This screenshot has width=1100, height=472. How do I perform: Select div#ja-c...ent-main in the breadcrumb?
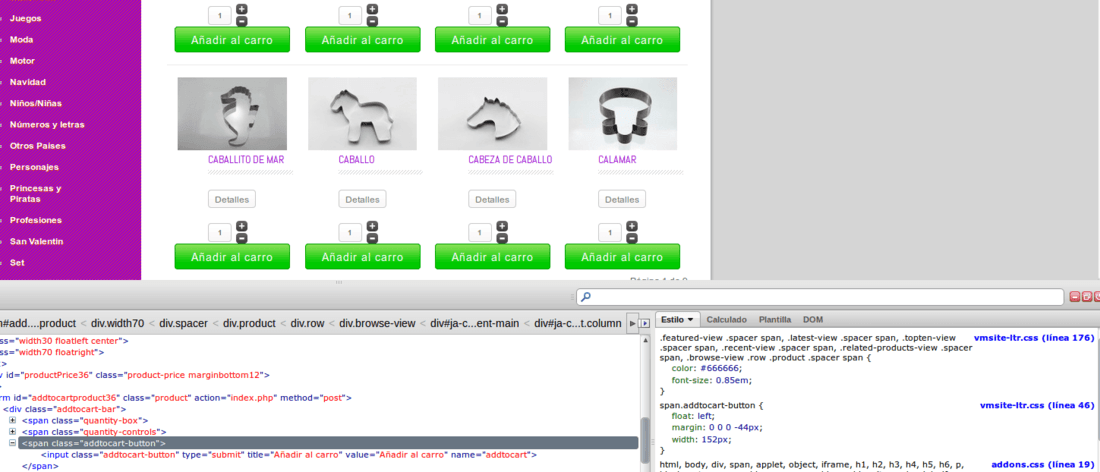coord(475,323)
